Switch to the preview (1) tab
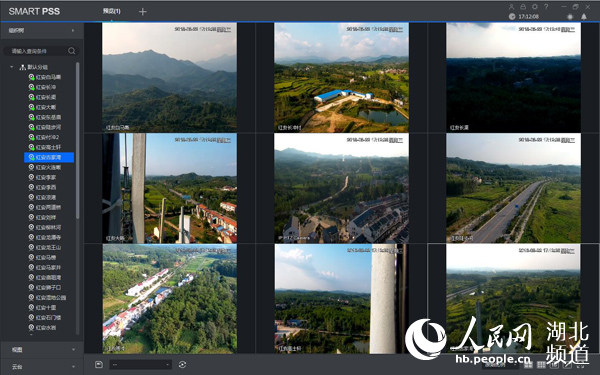600x375 pixels. [x=111, y=11]
